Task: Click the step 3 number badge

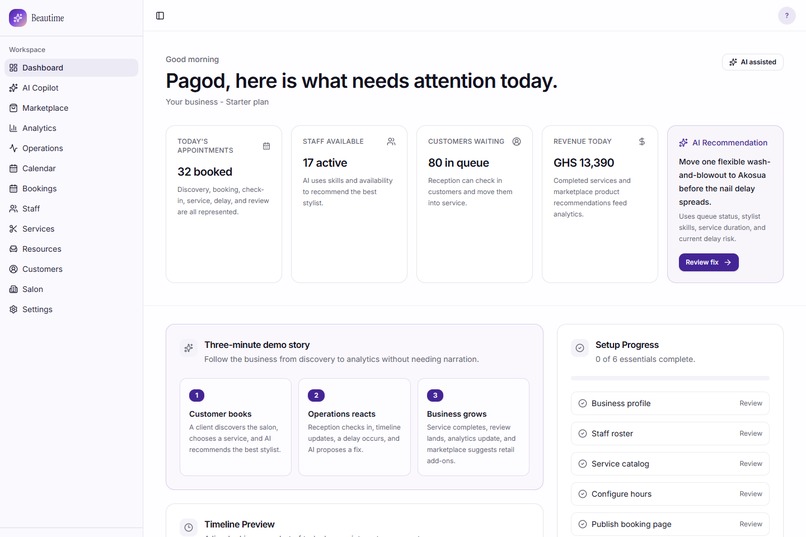Action: [435, 395]
